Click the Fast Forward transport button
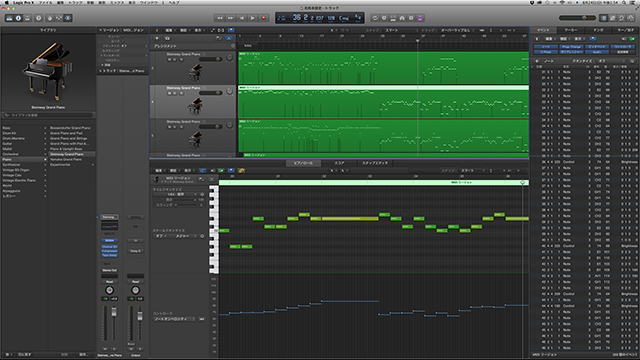Image resolution: width=640 pixels, height=360 pixels. [x=231, y=18]
